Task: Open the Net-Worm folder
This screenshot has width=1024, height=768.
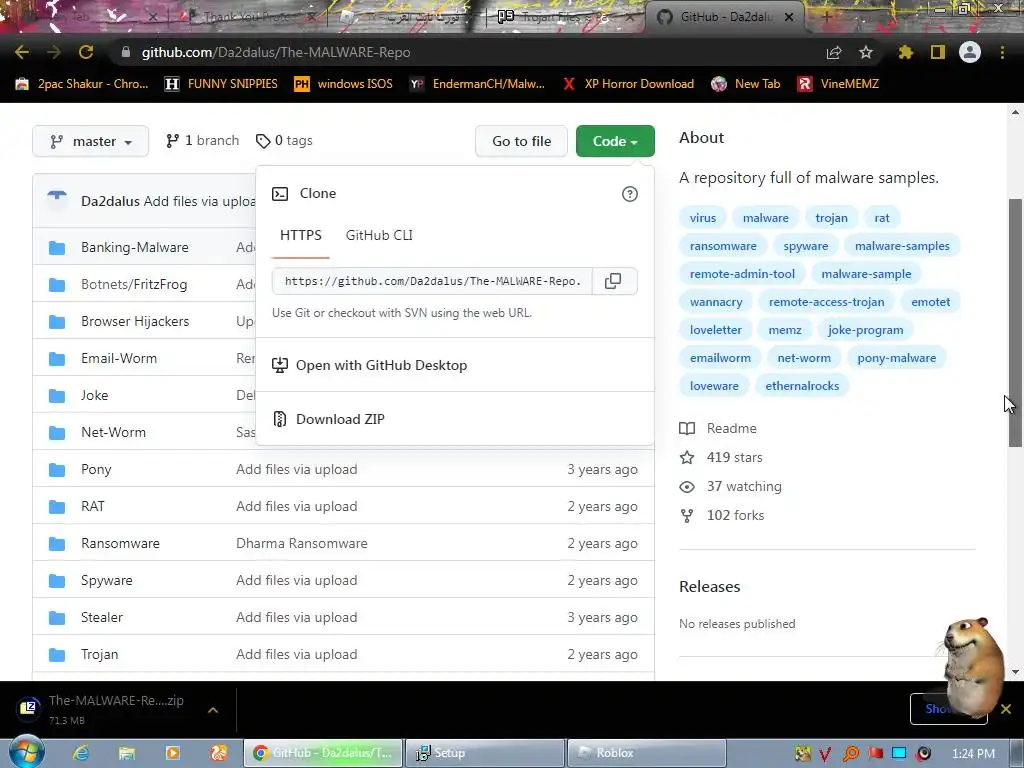Action: (x=113, y=432)
